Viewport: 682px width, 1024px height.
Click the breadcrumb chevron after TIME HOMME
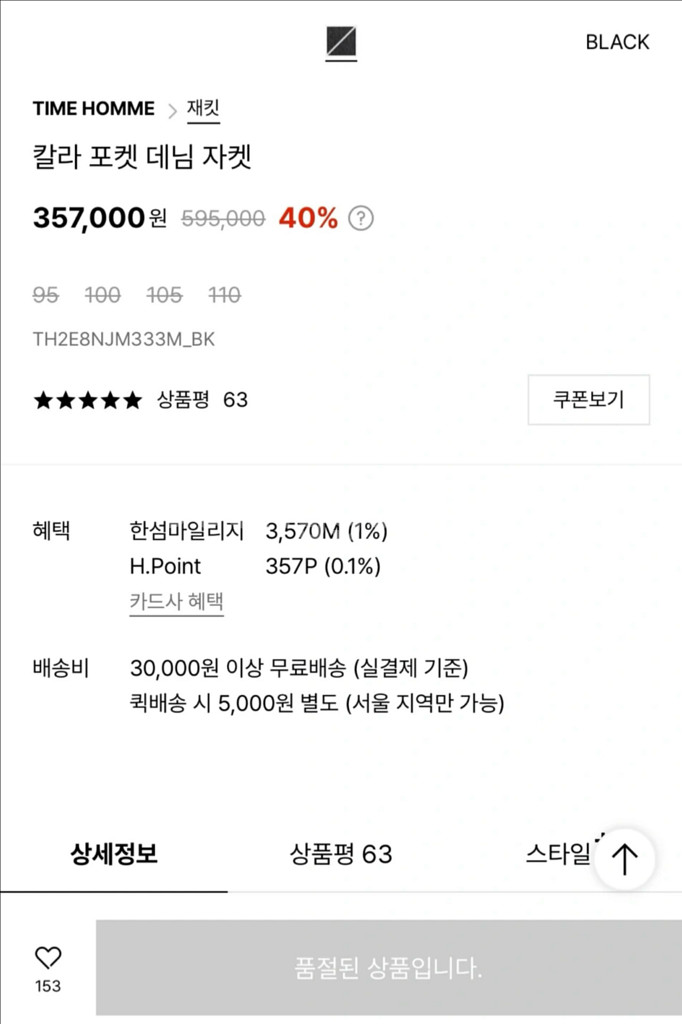tap(172, 110)
